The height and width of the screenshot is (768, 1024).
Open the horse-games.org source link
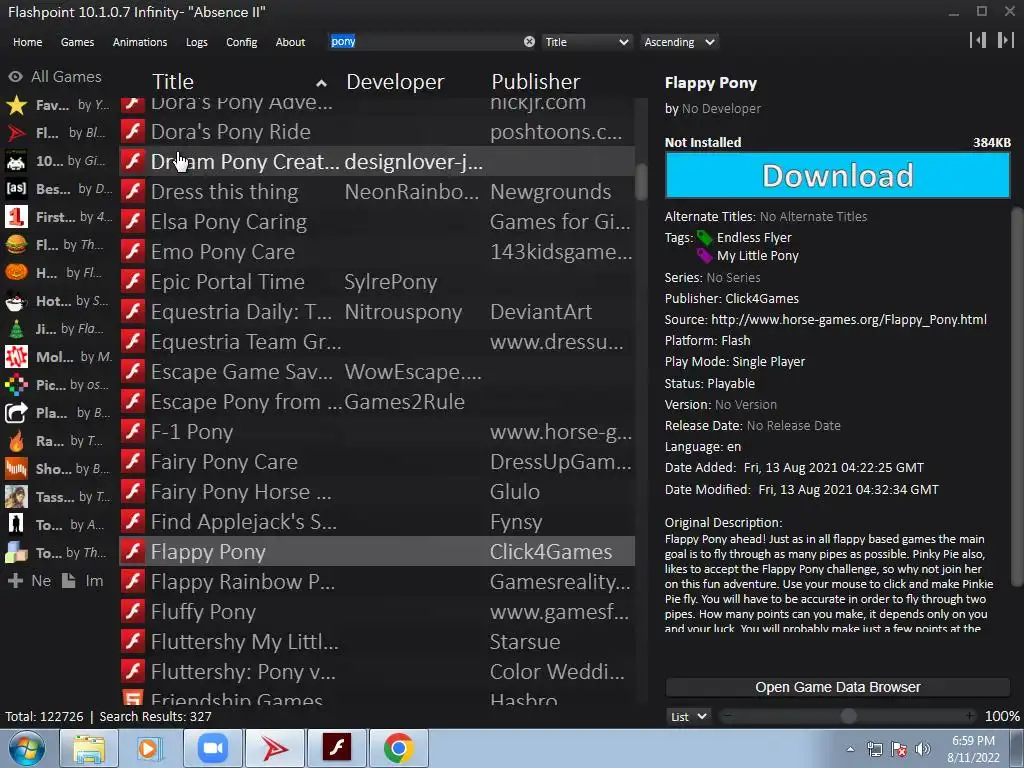848,320
